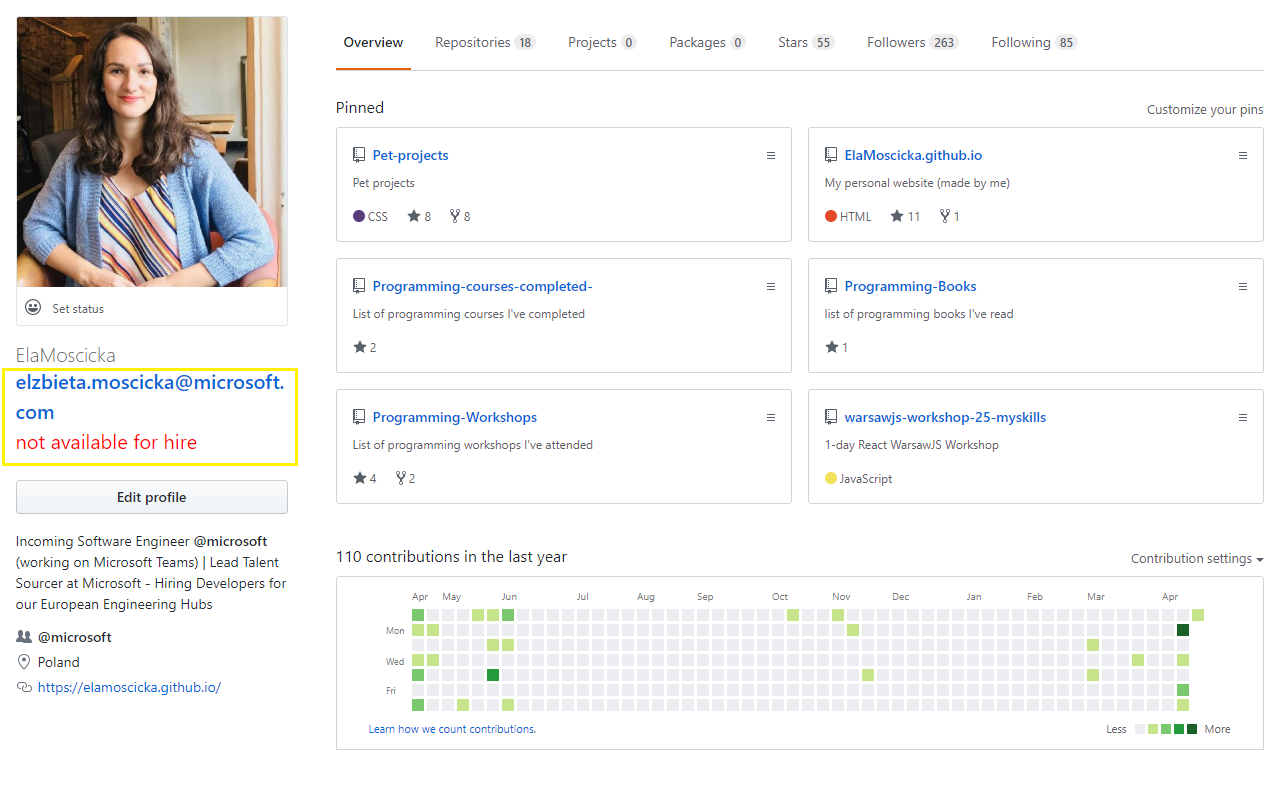Click the Edit profile button
Viewport: 1280px width, 800px height.
point(152,497)
